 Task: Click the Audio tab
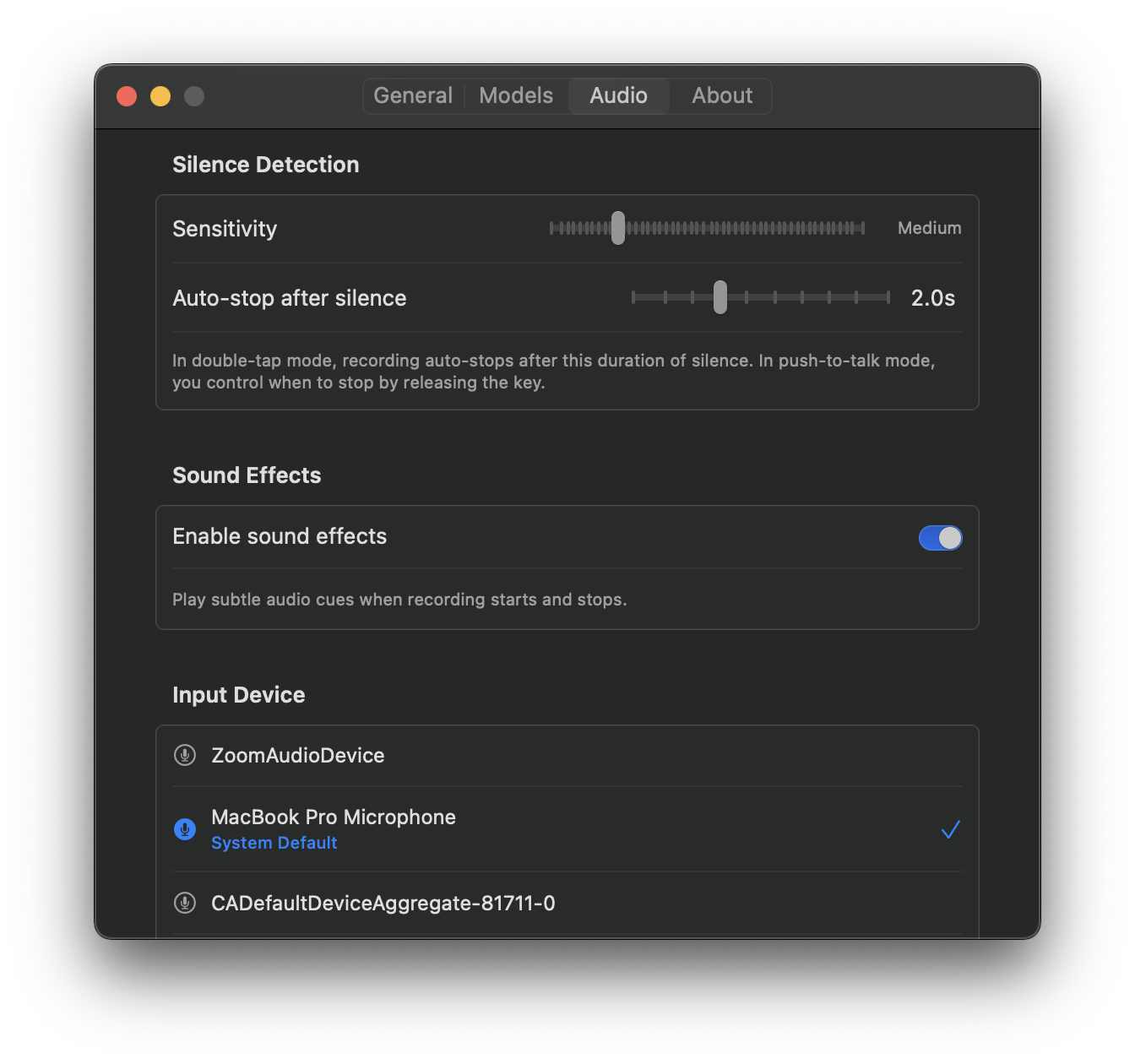coord(618,95)
